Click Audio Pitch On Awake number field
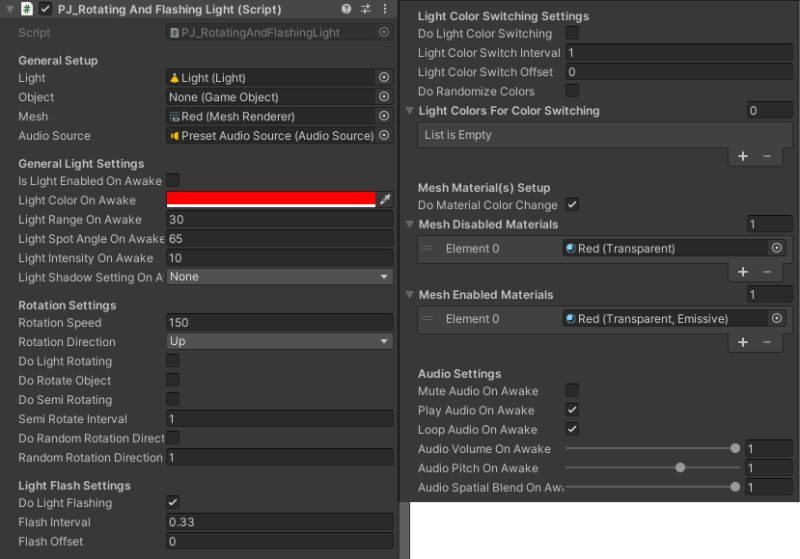This screenshot has width=800, height=559. [769, 468]
